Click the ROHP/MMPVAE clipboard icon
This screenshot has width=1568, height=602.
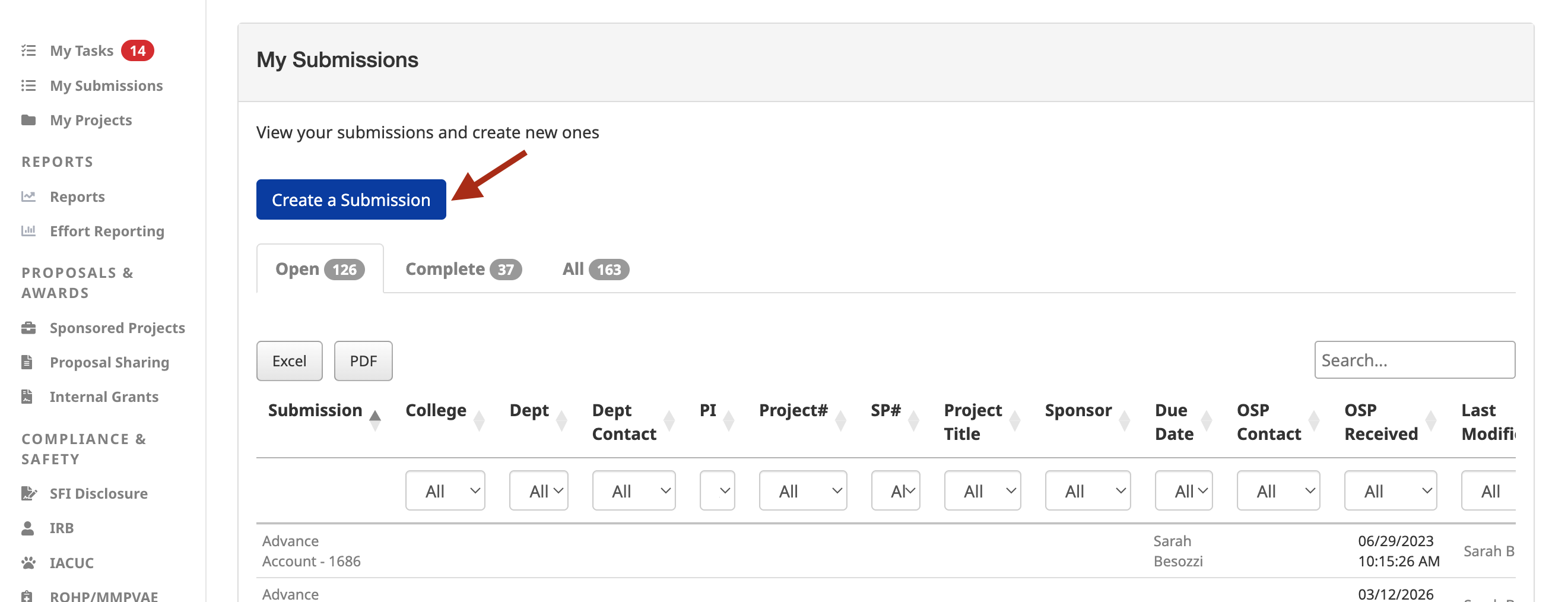pos(27,596)
